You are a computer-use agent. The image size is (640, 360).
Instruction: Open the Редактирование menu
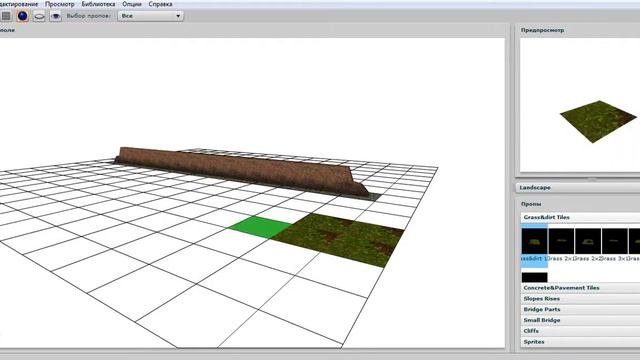(19, 4)
